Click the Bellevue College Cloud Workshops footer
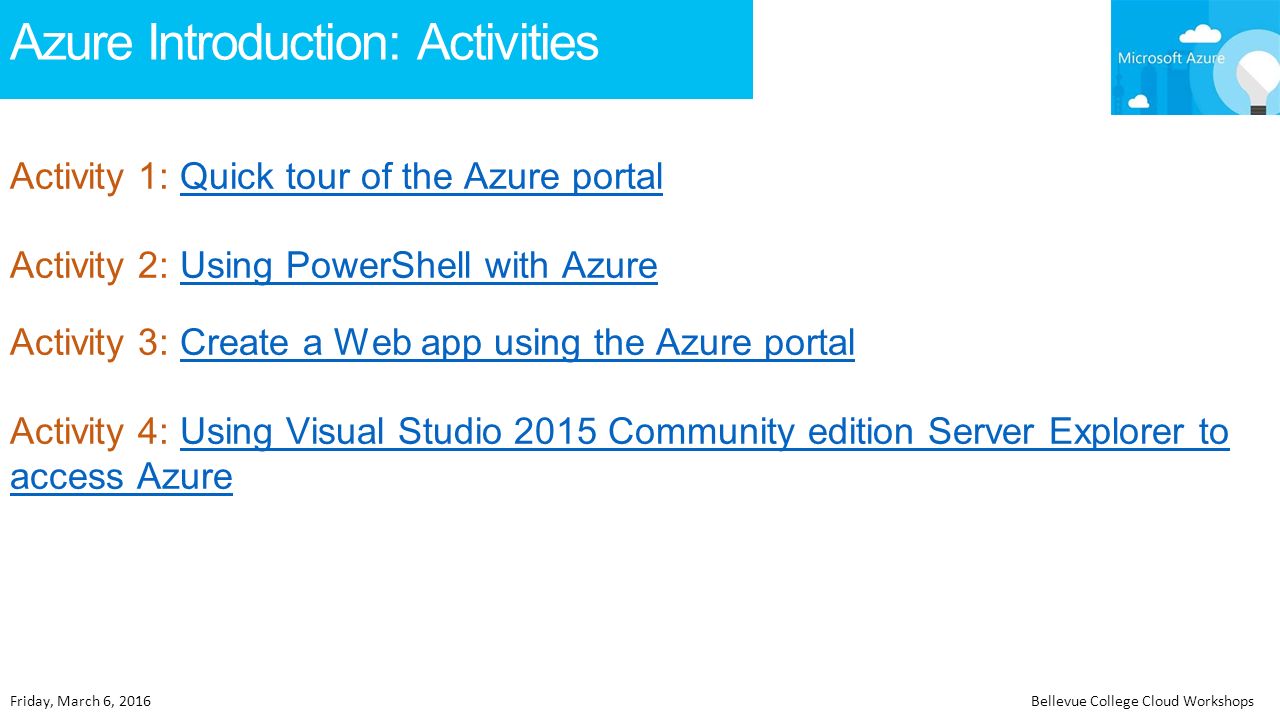Viewport: 1280px width, 720px height. click(1142, 701)
